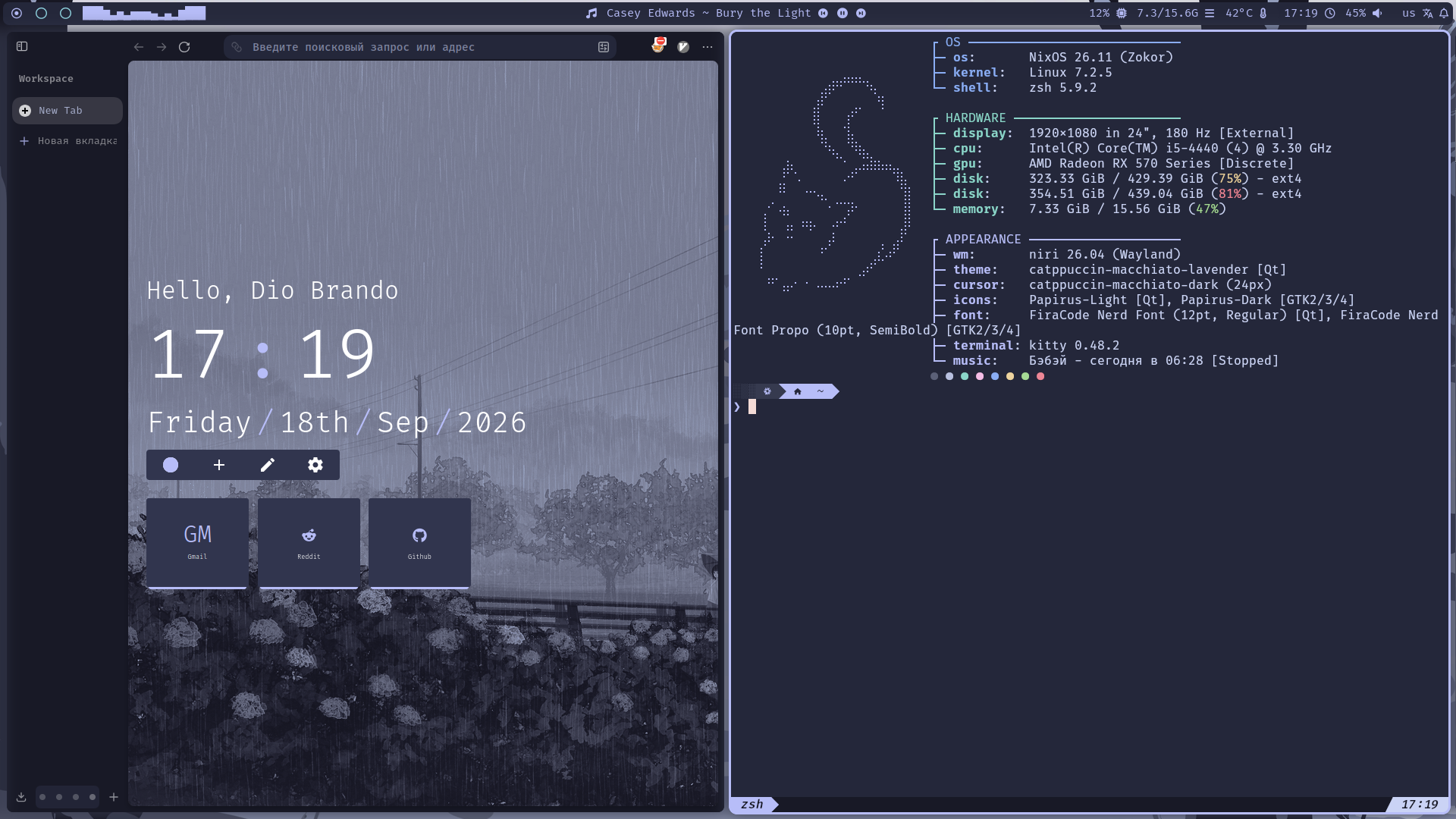The height and width of the screenshot is (819, 1456).
Task: Add a tab with Новая вкладка
Action: coord(67,141)
